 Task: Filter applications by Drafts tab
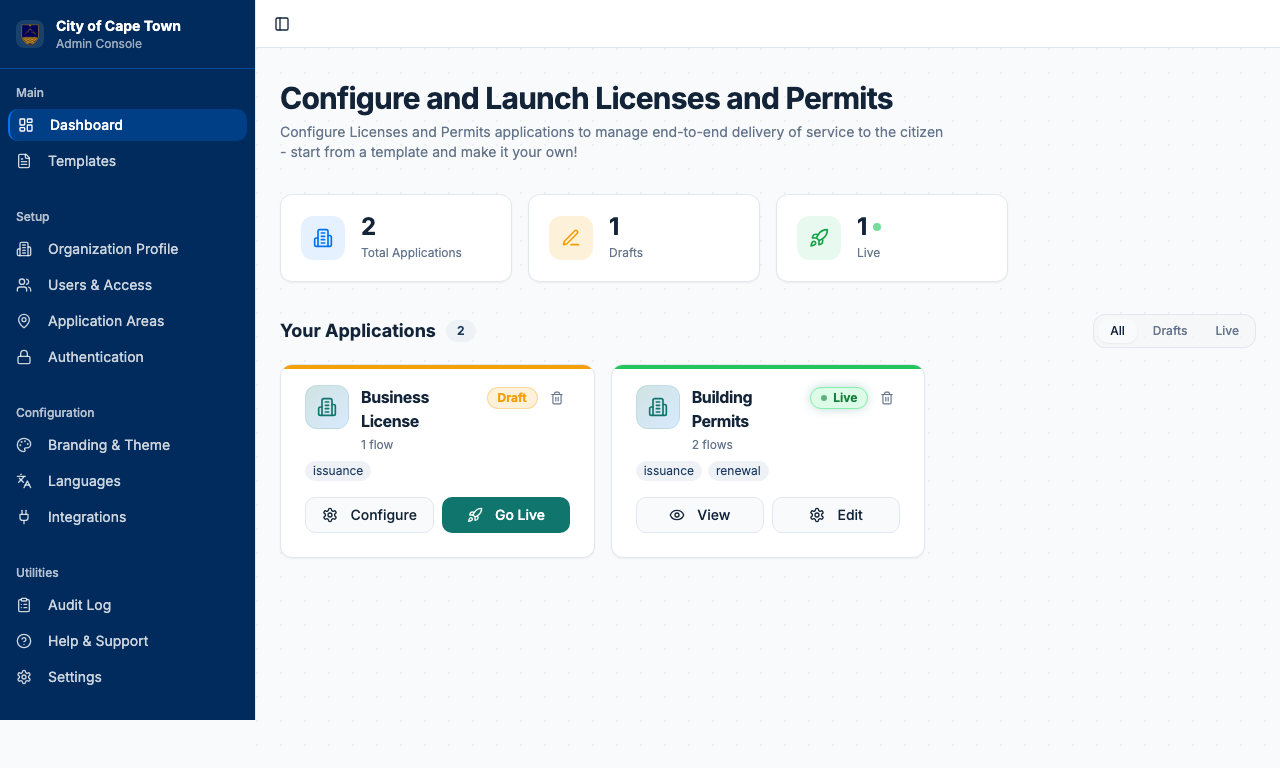[1170, 331]
